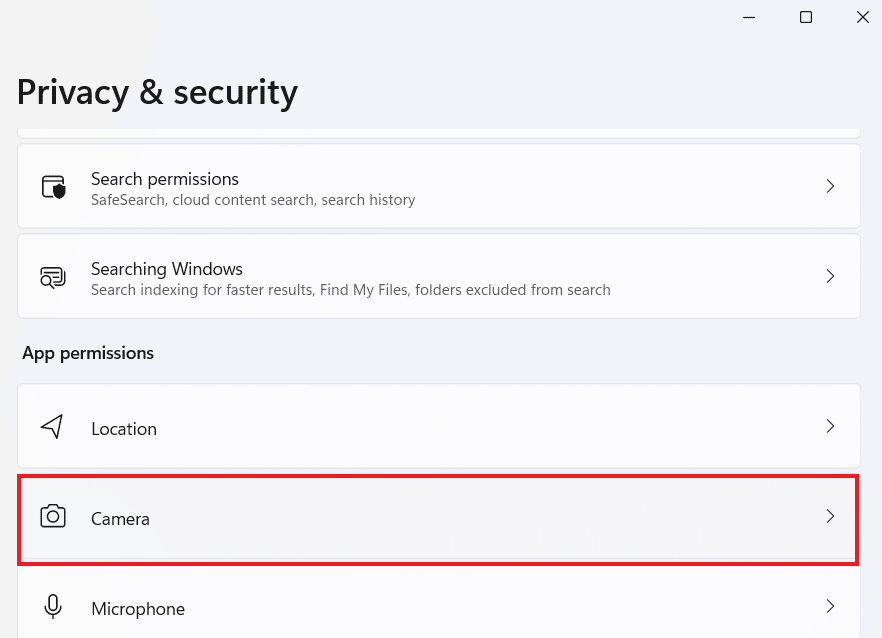Click the 'Search indexing for faster results' description
This screenshot has width=882, height=638.
(x=350, y=290)
